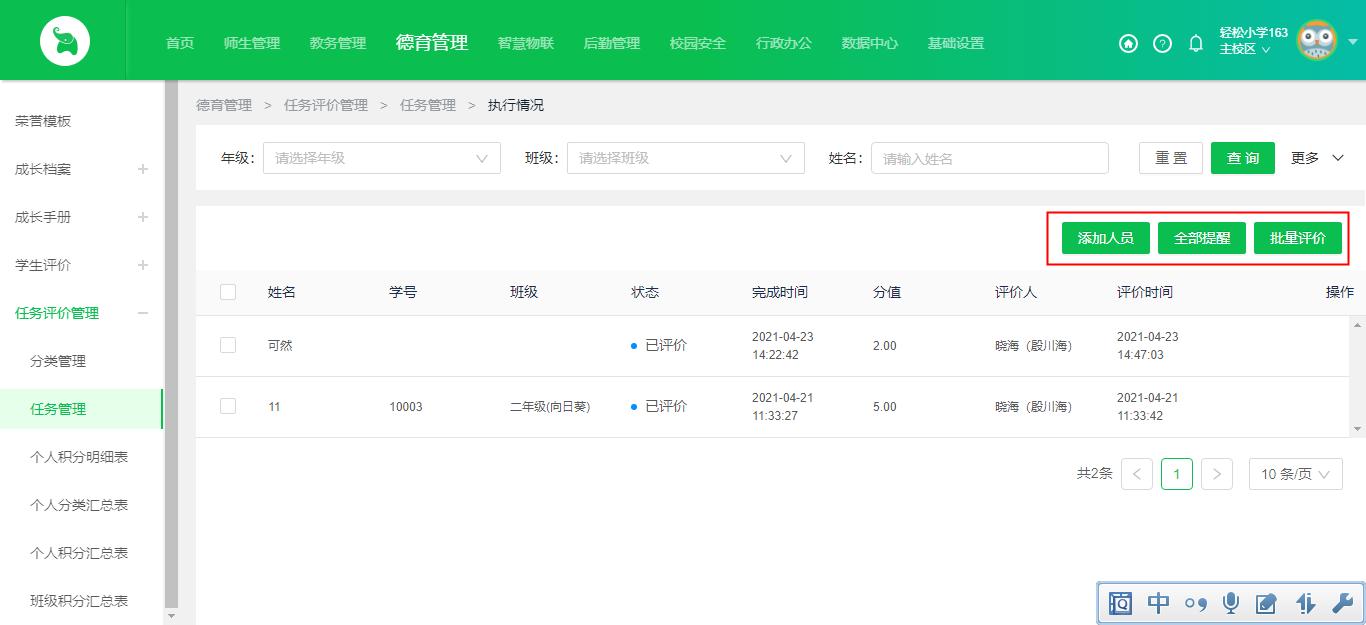1366x625 pixels.
Task: Open the 班级 class dropdown
Action: point(685,157)
